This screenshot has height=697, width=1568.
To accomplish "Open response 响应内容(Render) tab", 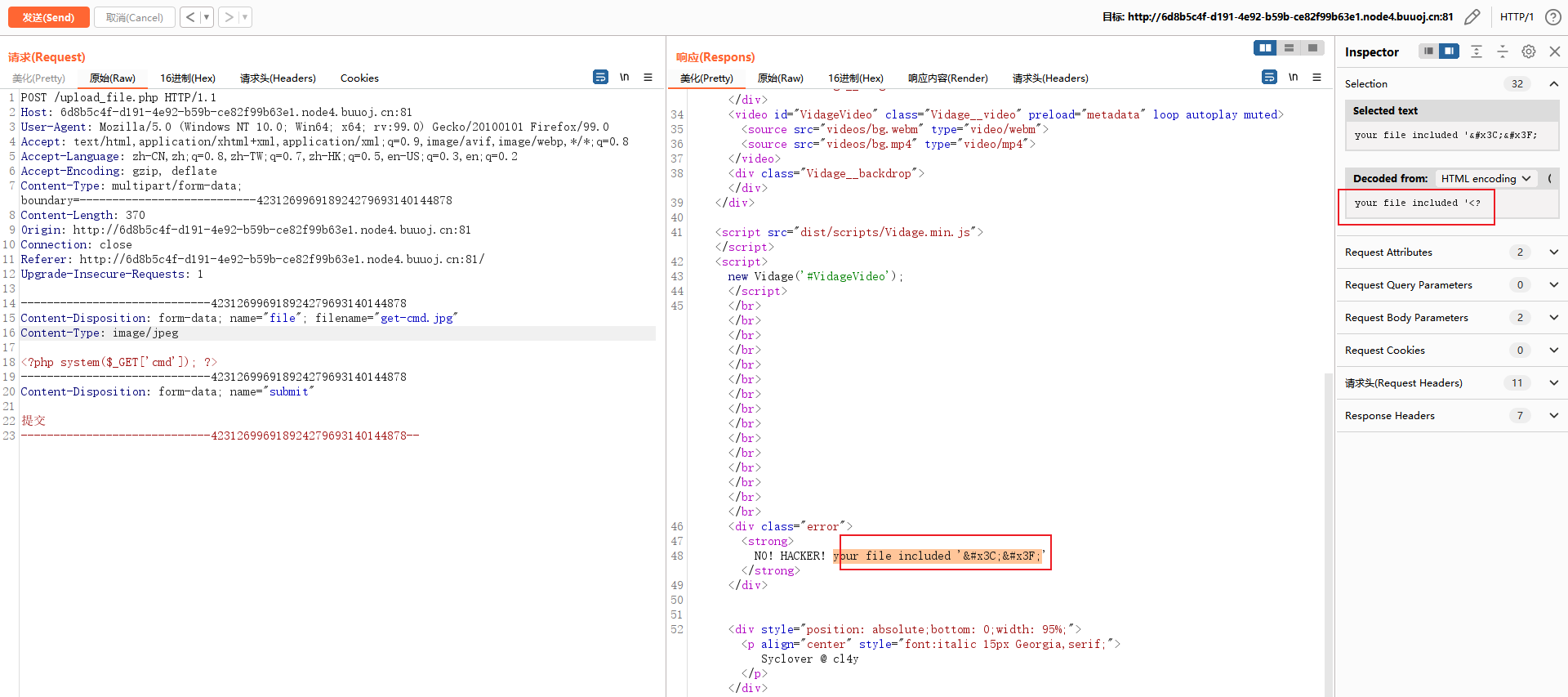I will point(948,78).
